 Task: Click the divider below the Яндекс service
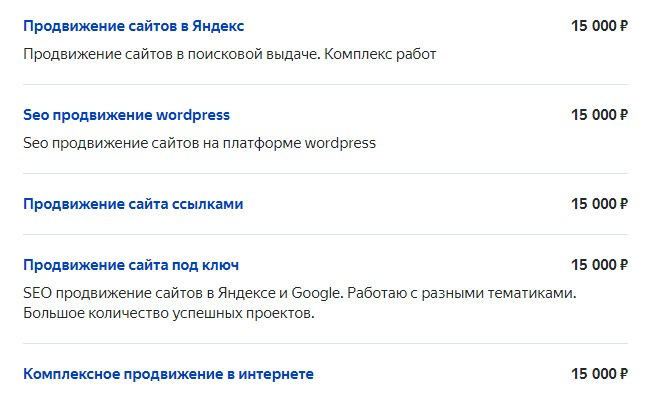coord(325,84)
